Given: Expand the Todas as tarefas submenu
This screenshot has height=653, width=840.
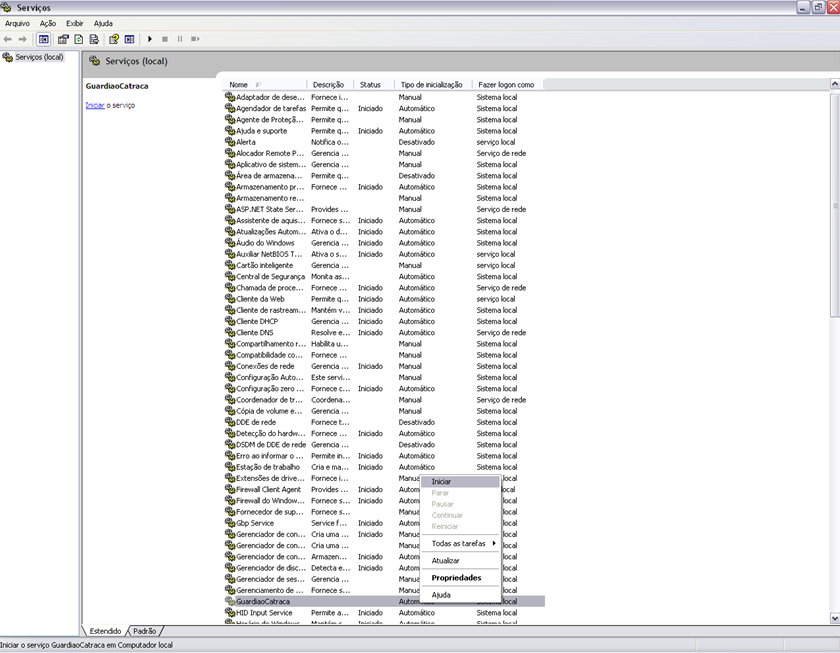Looking at the screenshot, I should click(460, 543).
